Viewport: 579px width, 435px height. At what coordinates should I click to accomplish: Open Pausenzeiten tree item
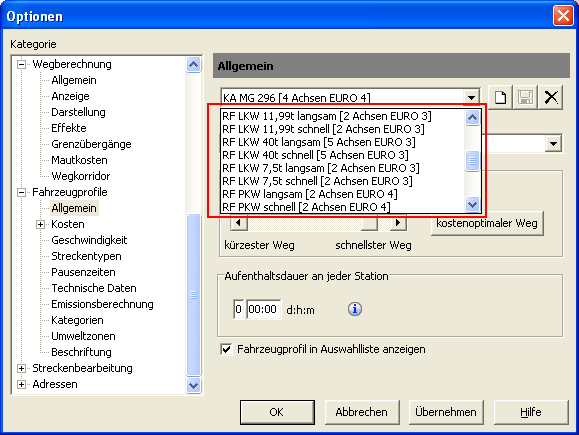(83, 272)
